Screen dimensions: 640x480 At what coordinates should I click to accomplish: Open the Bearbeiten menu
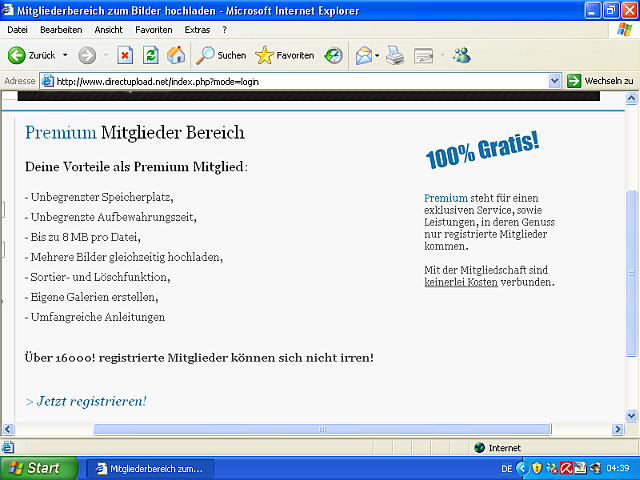coord(61,30)
